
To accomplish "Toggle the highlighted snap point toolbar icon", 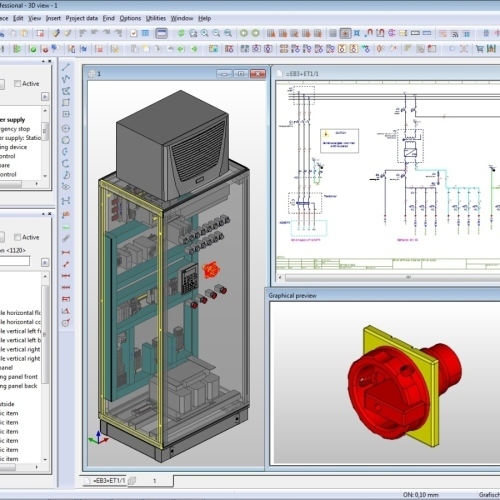I will coord(345,33).
